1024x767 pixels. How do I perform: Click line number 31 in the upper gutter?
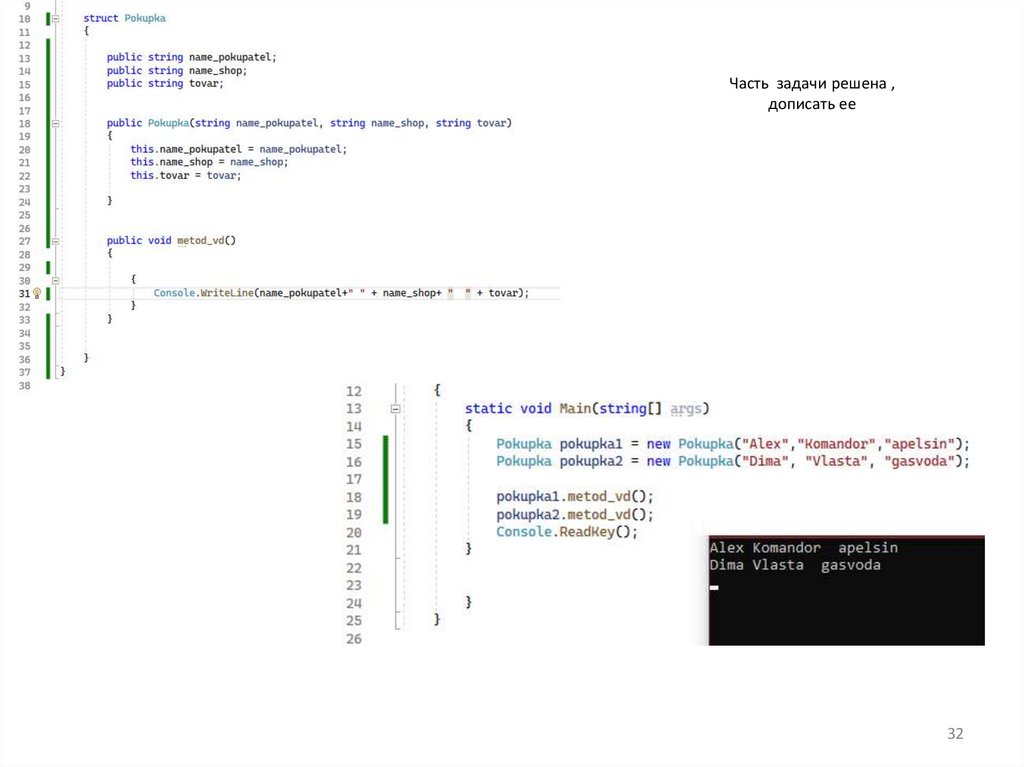pos(25,293)
